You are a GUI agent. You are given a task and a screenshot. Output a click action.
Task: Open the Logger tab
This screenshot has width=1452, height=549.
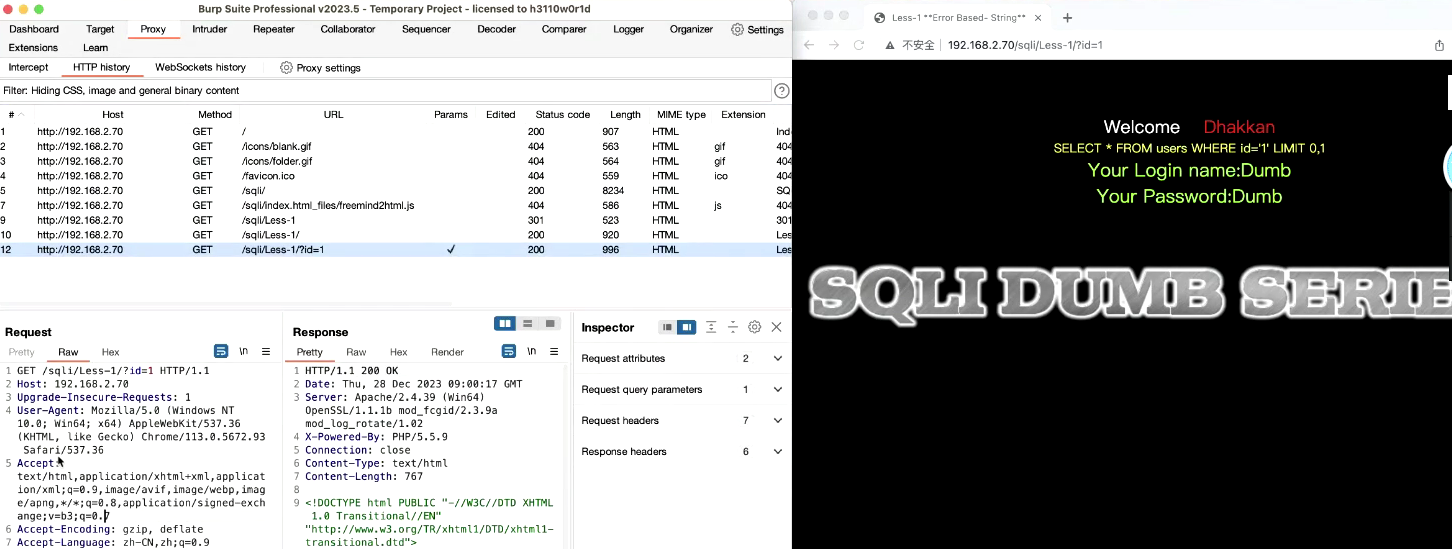click(629, 29)
